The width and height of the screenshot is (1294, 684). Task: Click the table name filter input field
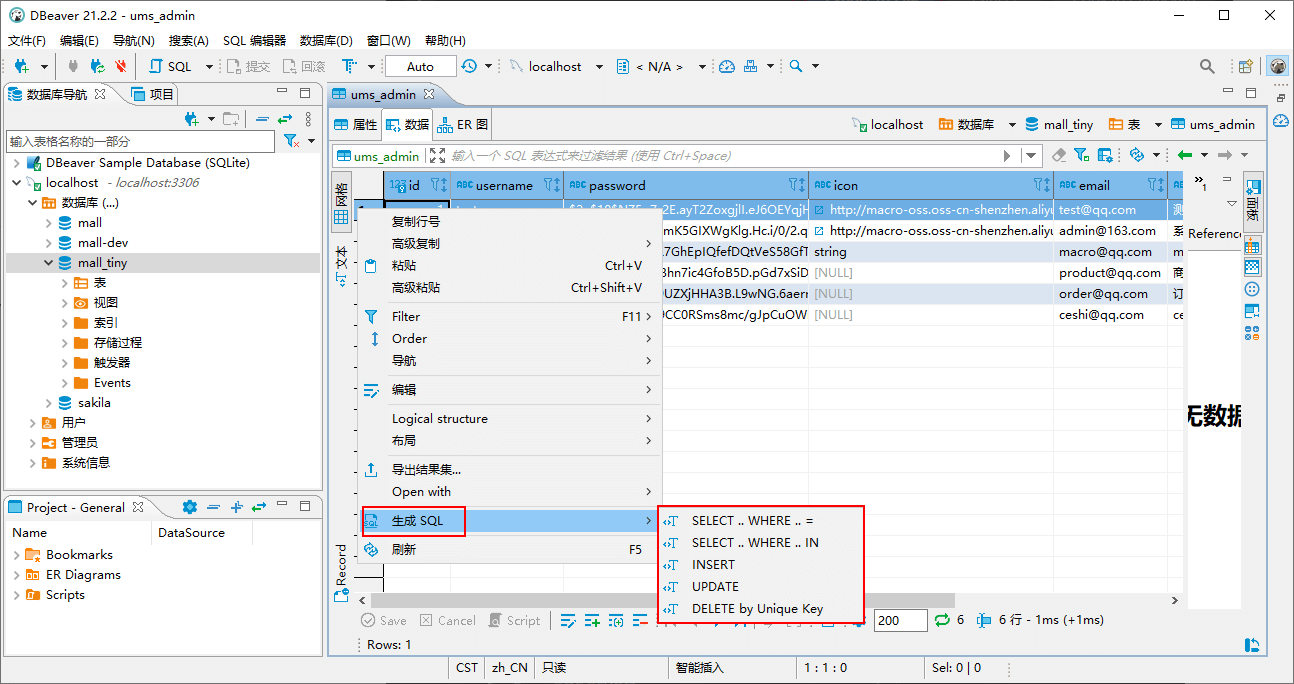[140, 141]
